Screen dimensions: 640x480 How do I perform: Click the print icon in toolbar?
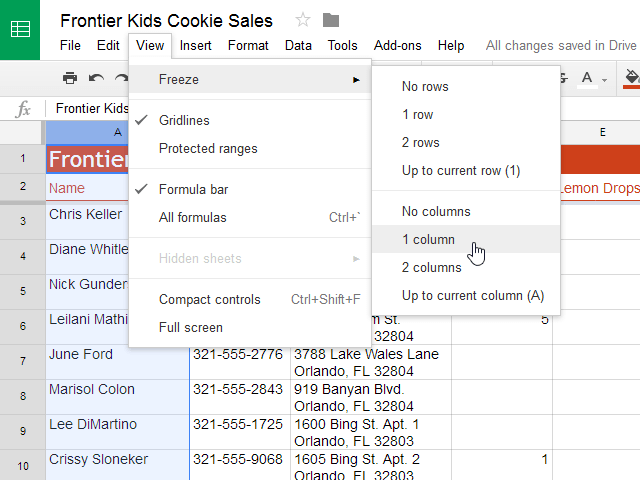coord(69,77)
